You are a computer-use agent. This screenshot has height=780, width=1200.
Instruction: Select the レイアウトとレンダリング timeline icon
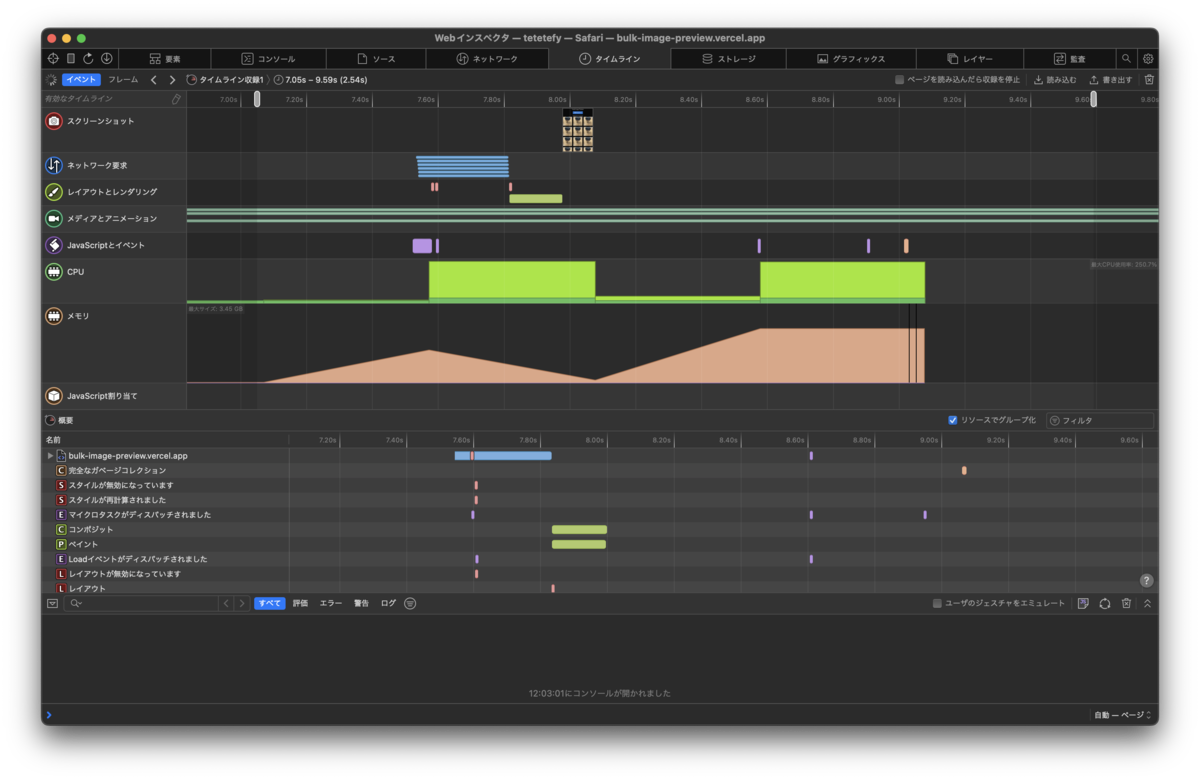(54, 192)
